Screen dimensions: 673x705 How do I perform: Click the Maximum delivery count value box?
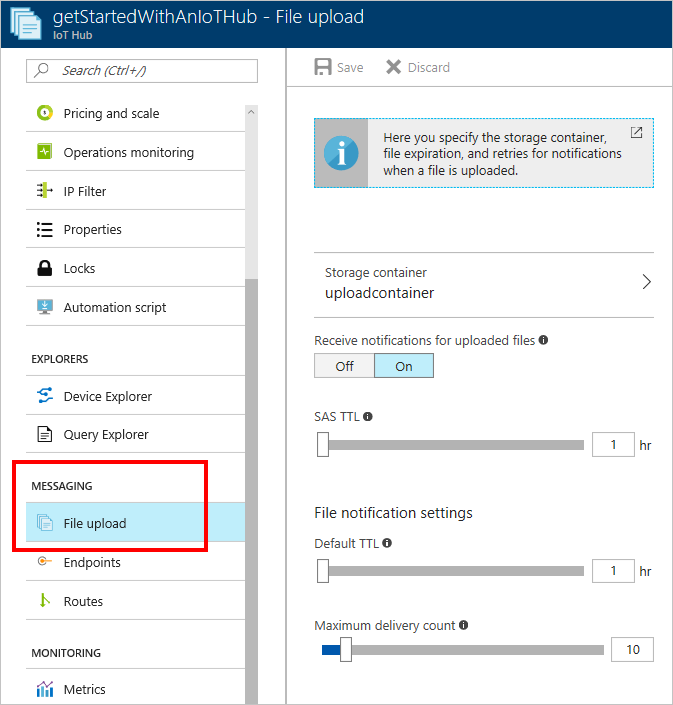coord(632,649)
